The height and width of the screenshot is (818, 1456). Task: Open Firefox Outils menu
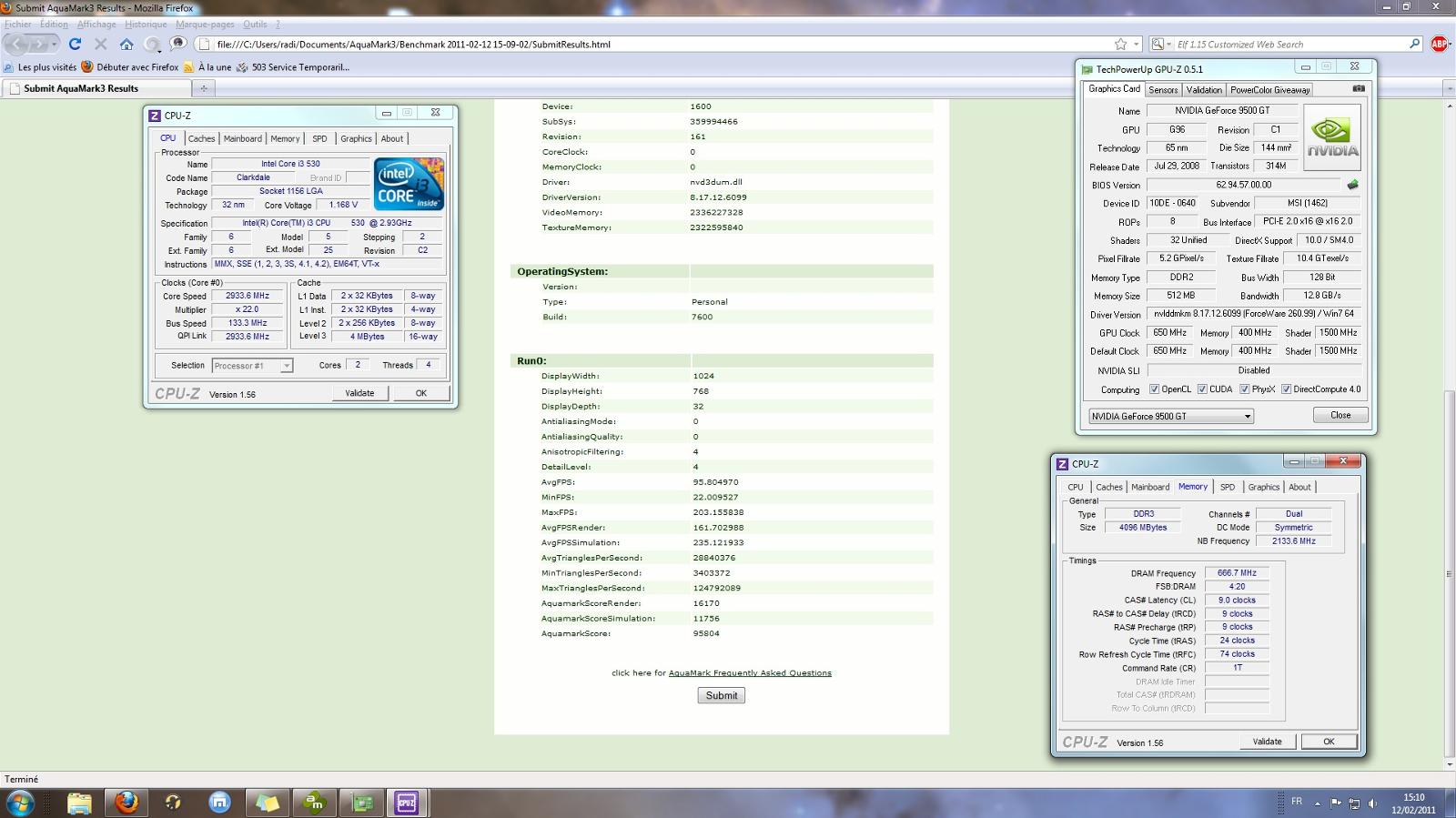(x=255, y=24)
